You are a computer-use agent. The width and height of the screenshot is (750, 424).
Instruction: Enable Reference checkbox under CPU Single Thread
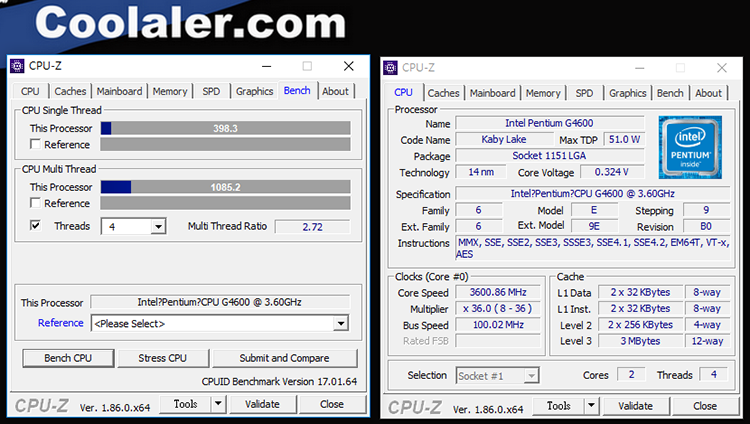35,144
